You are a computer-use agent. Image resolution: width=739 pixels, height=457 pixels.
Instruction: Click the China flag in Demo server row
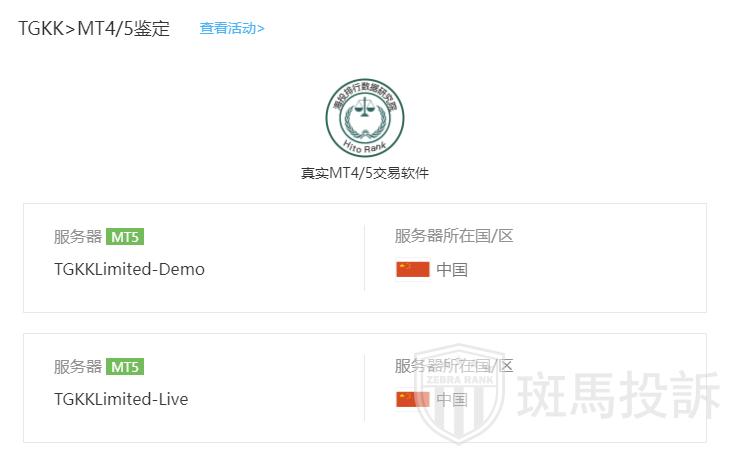pyautogui.click(x=413, y=269)
